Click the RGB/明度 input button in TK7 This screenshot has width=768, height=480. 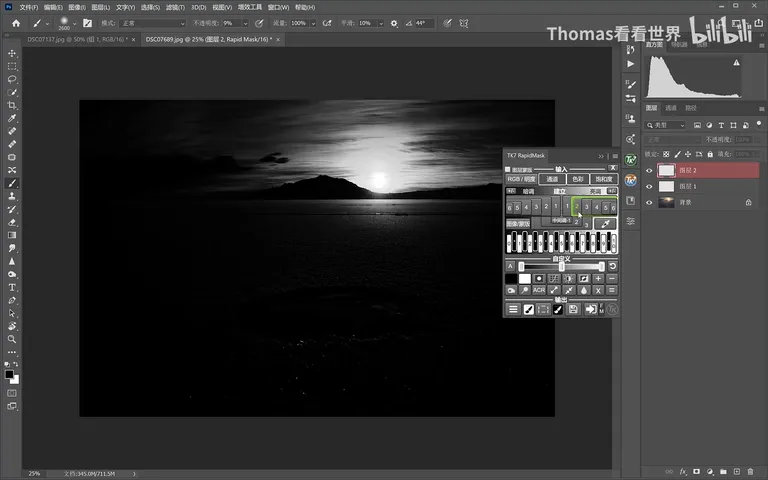(521, 179)
